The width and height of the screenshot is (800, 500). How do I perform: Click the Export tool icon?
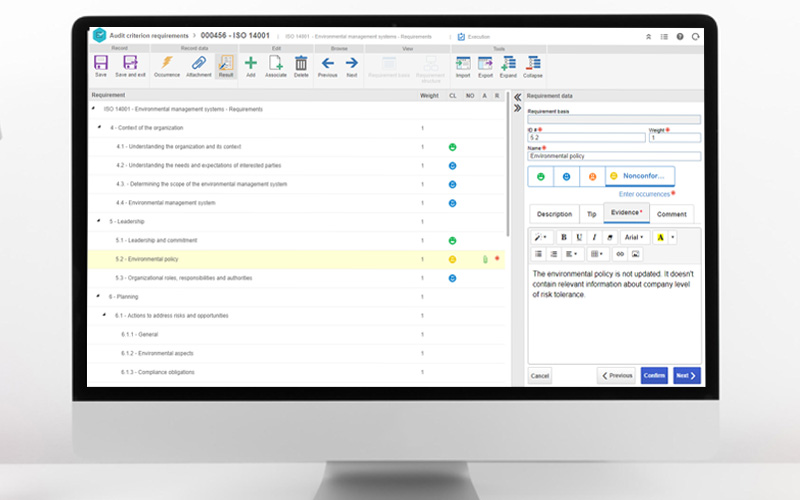(486, 64)
